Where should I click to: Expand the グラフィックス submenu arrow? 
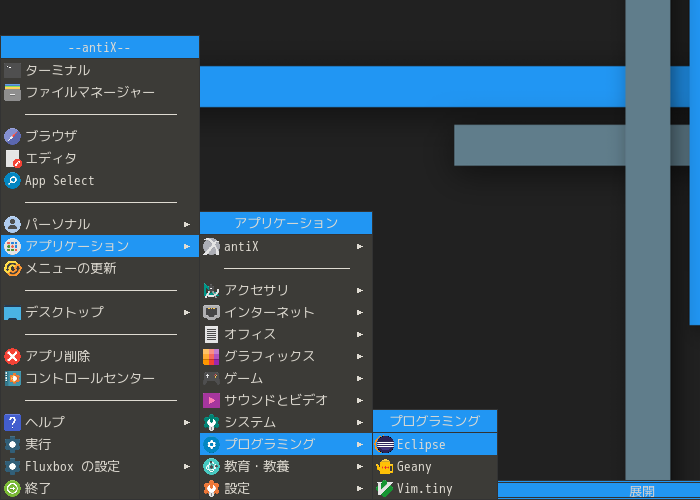360,356
